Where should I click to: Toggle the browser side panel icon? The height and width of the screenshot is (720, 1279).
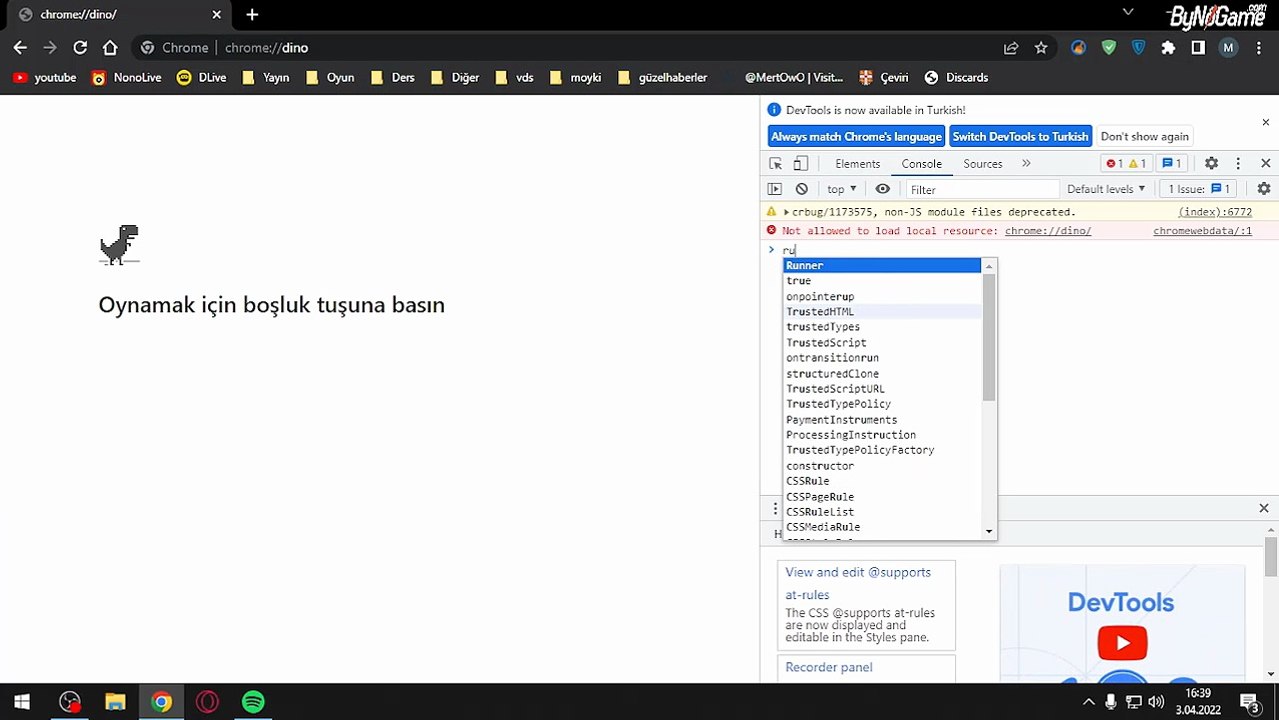tap(1198, 47)
